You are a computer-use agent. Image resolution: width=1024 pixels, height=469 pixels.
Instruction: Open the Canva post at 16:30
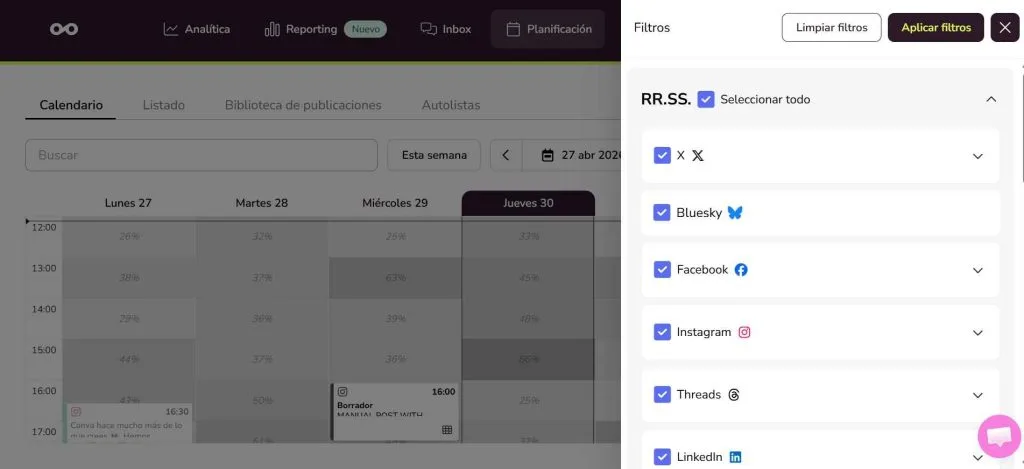[x=129, y=423]
